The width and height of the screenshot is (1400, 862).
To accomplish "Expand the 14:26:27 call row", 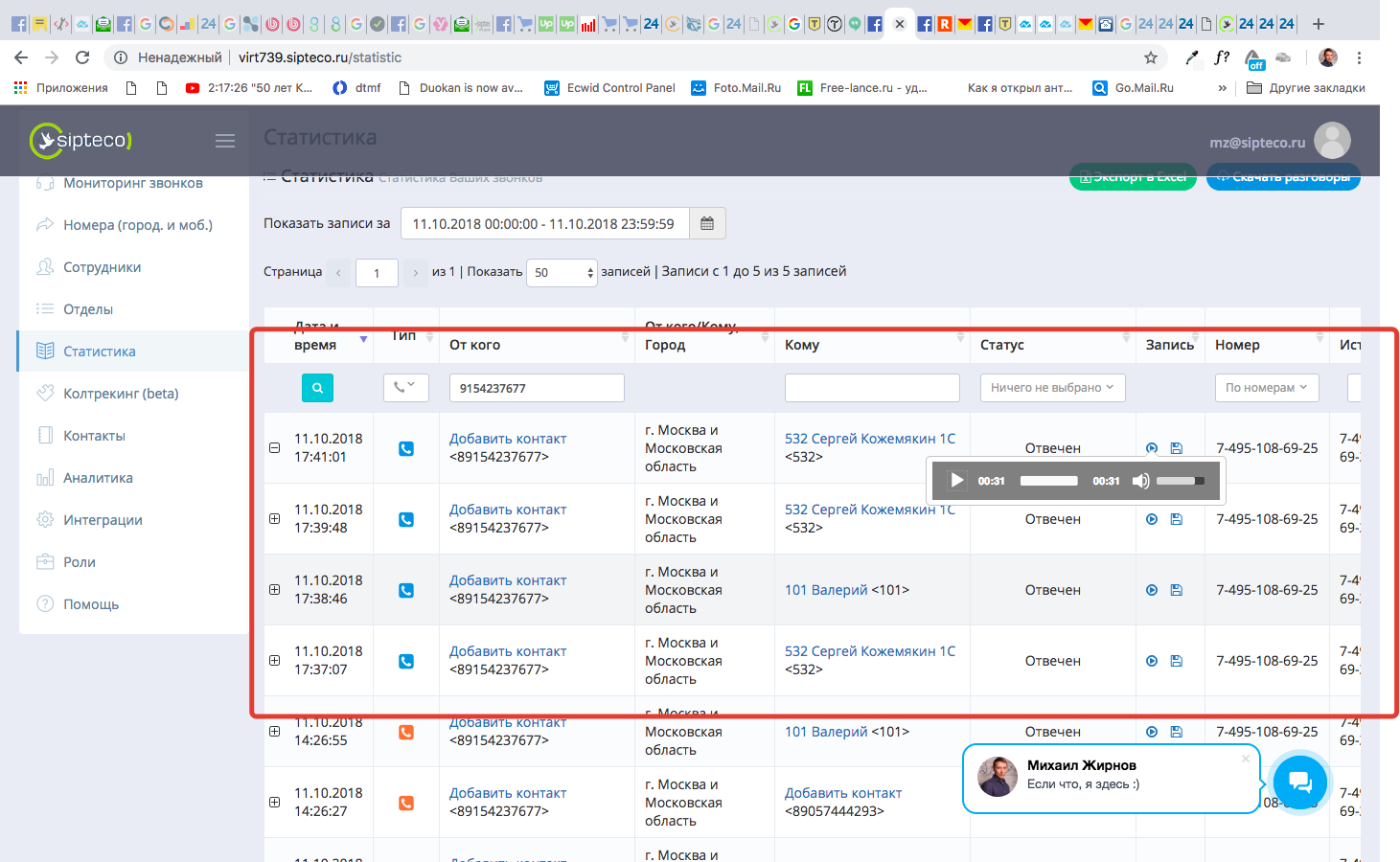I will coord(274,803).
